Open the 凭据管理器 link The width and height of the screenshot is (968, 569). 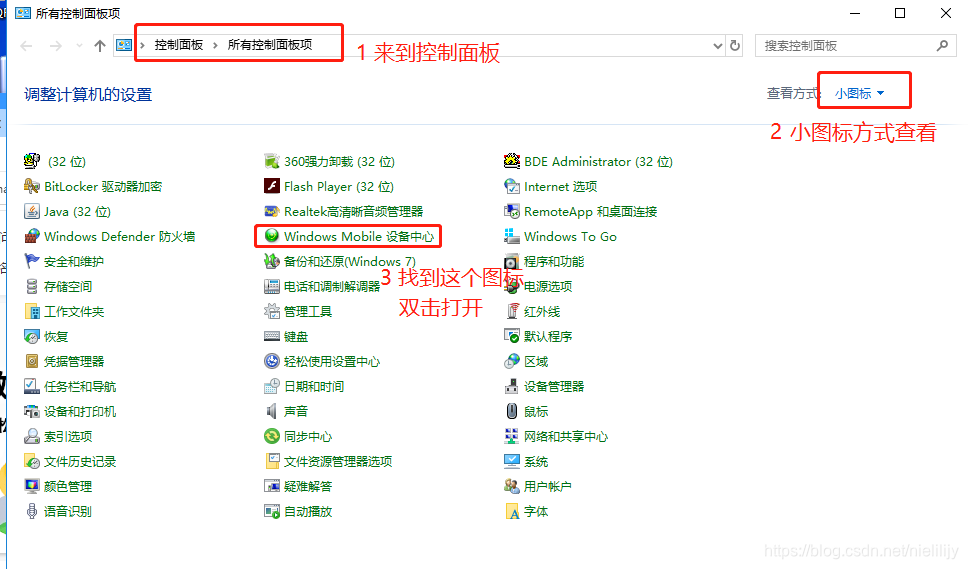(73, 361)
